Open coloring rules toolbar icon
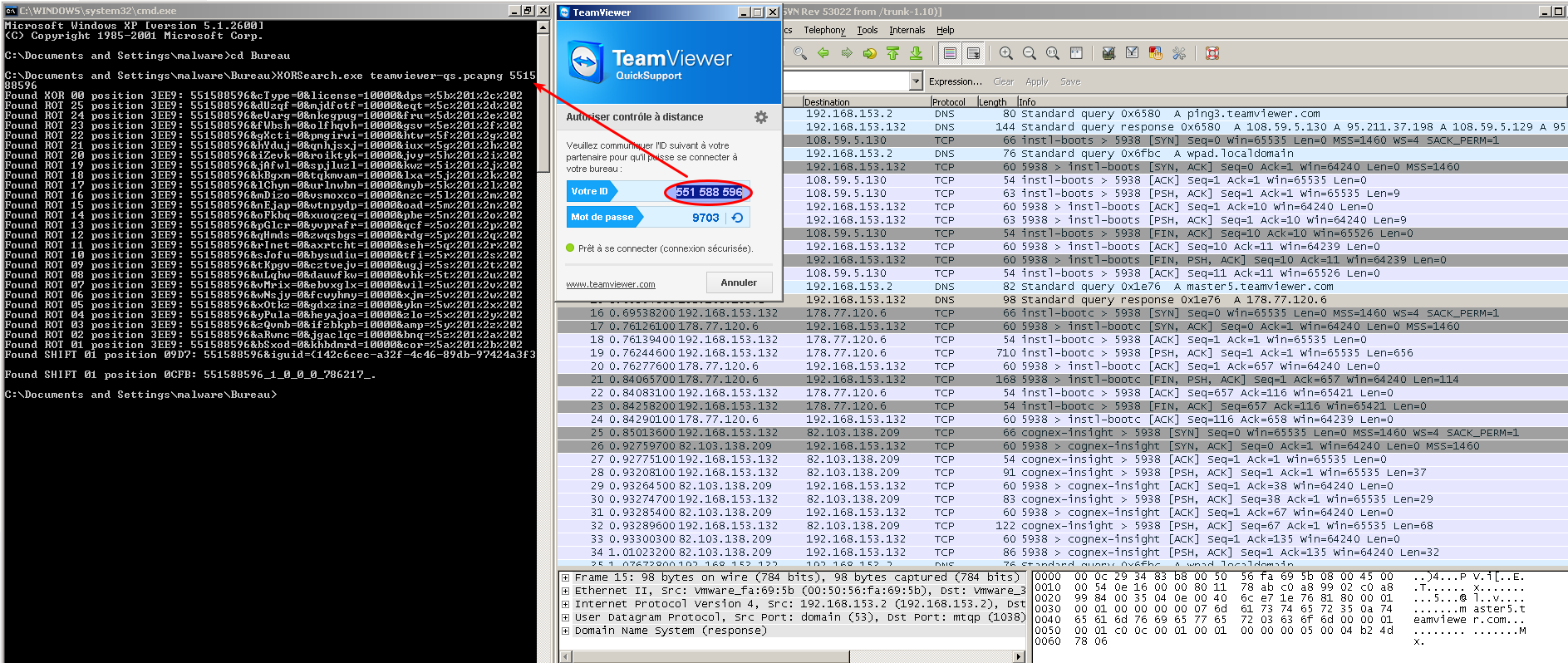1568x663 pixels. pyautogui.click(x=1155, y=53)
